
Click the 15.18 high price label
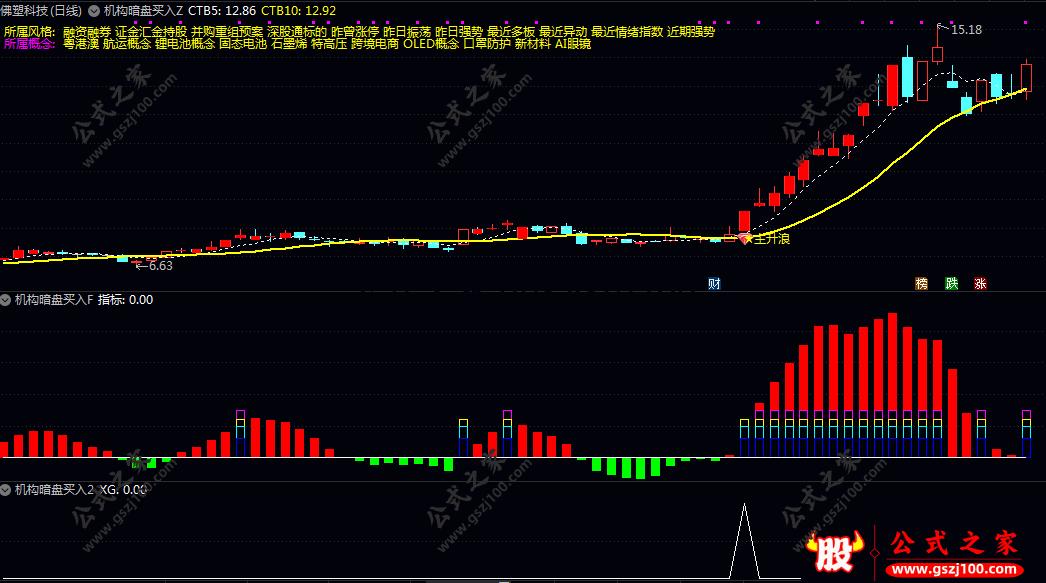[x=966, y=29]
